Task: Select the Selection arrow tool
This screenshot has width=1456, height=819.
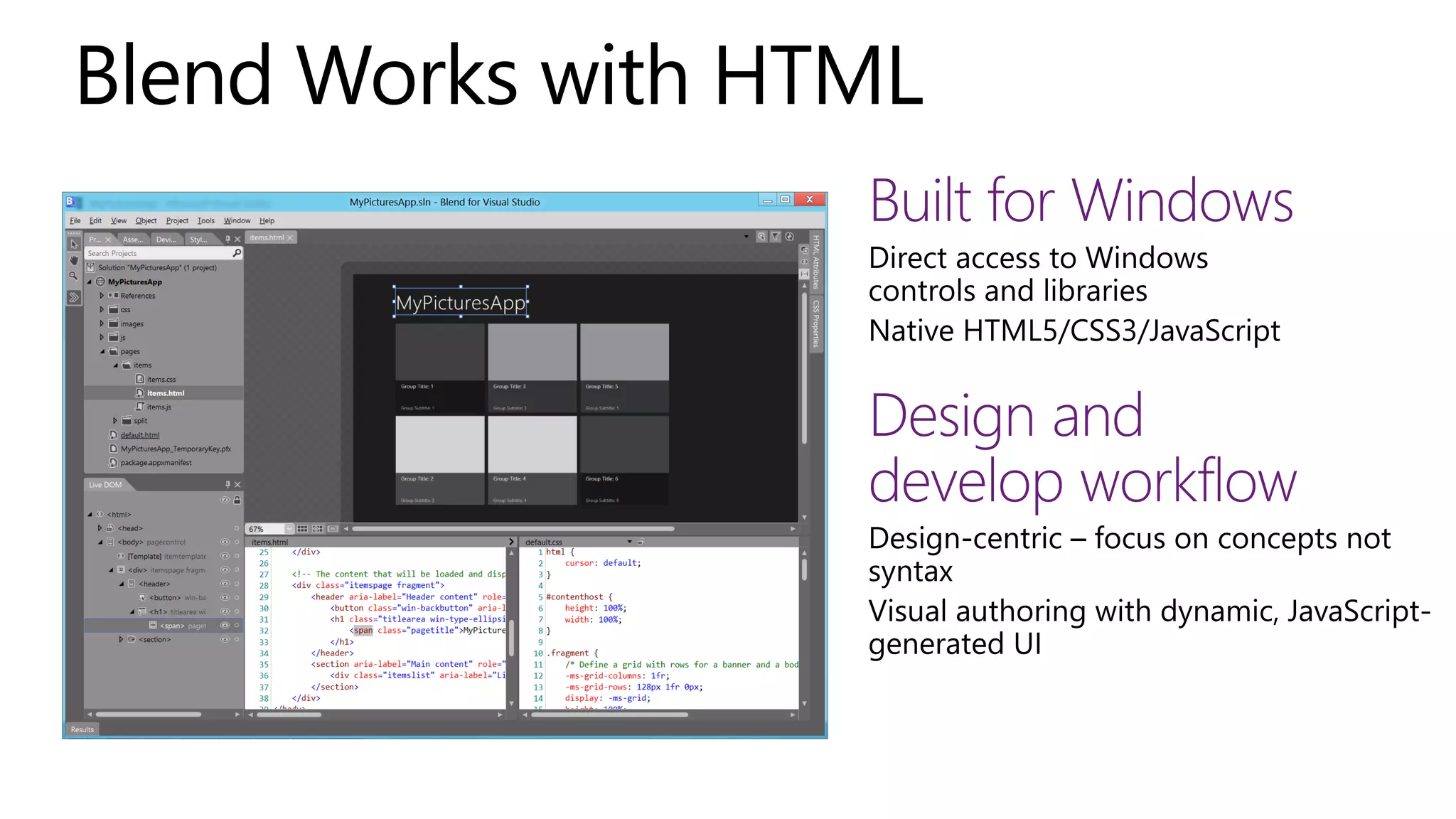Action: [x=74, y=244]
